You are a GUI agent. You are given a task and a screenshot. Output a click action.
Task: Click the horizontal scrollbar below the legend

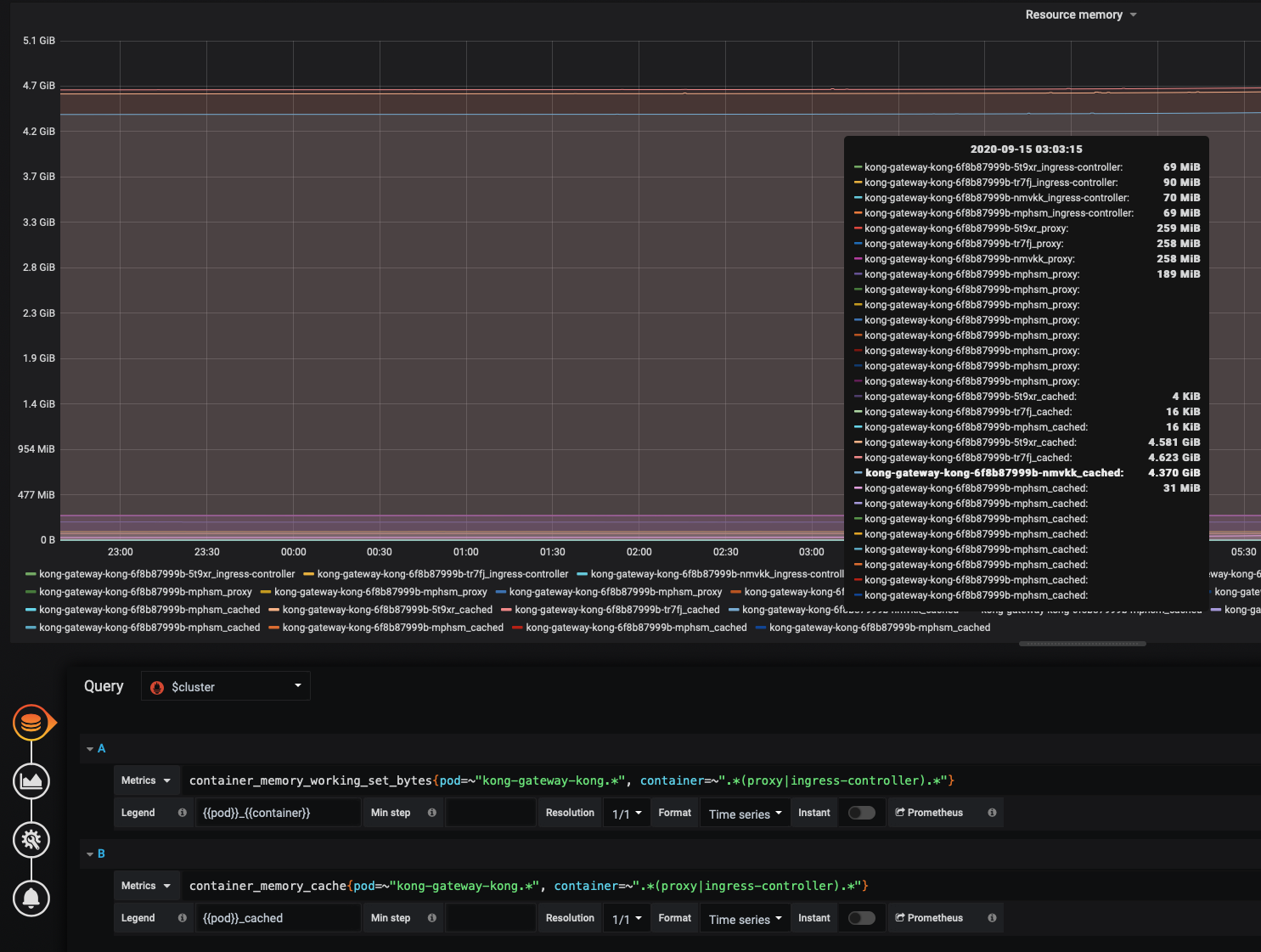pyautogui.click(x=1083, y=644)
